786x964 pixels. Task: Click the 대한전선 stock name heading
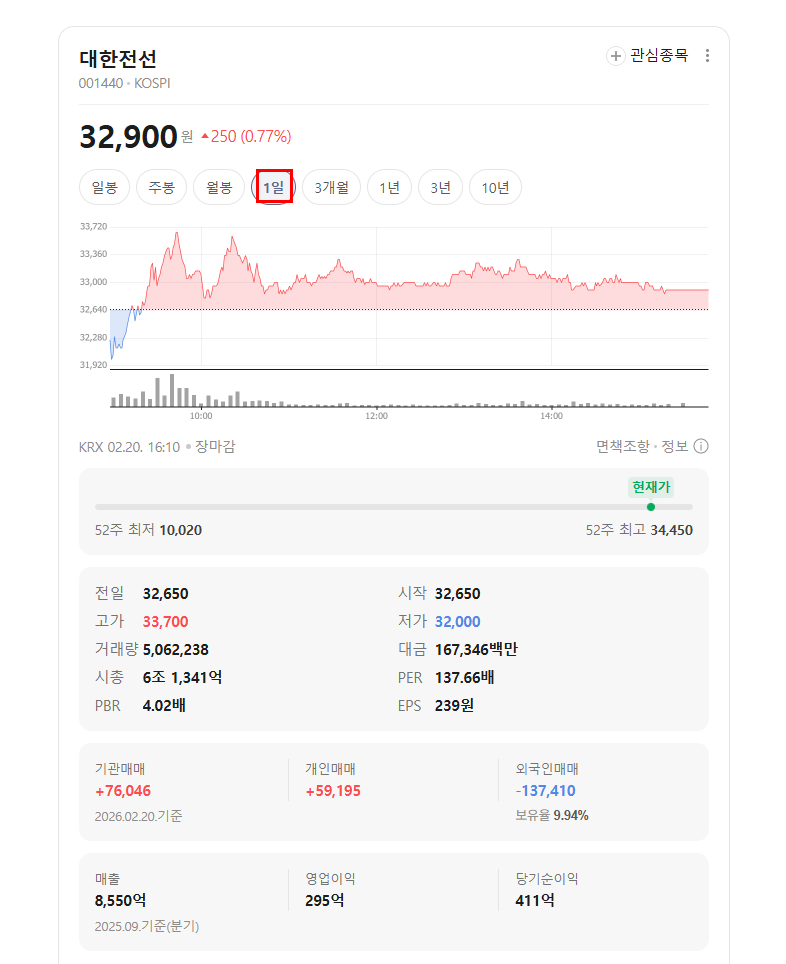[118, 59]
